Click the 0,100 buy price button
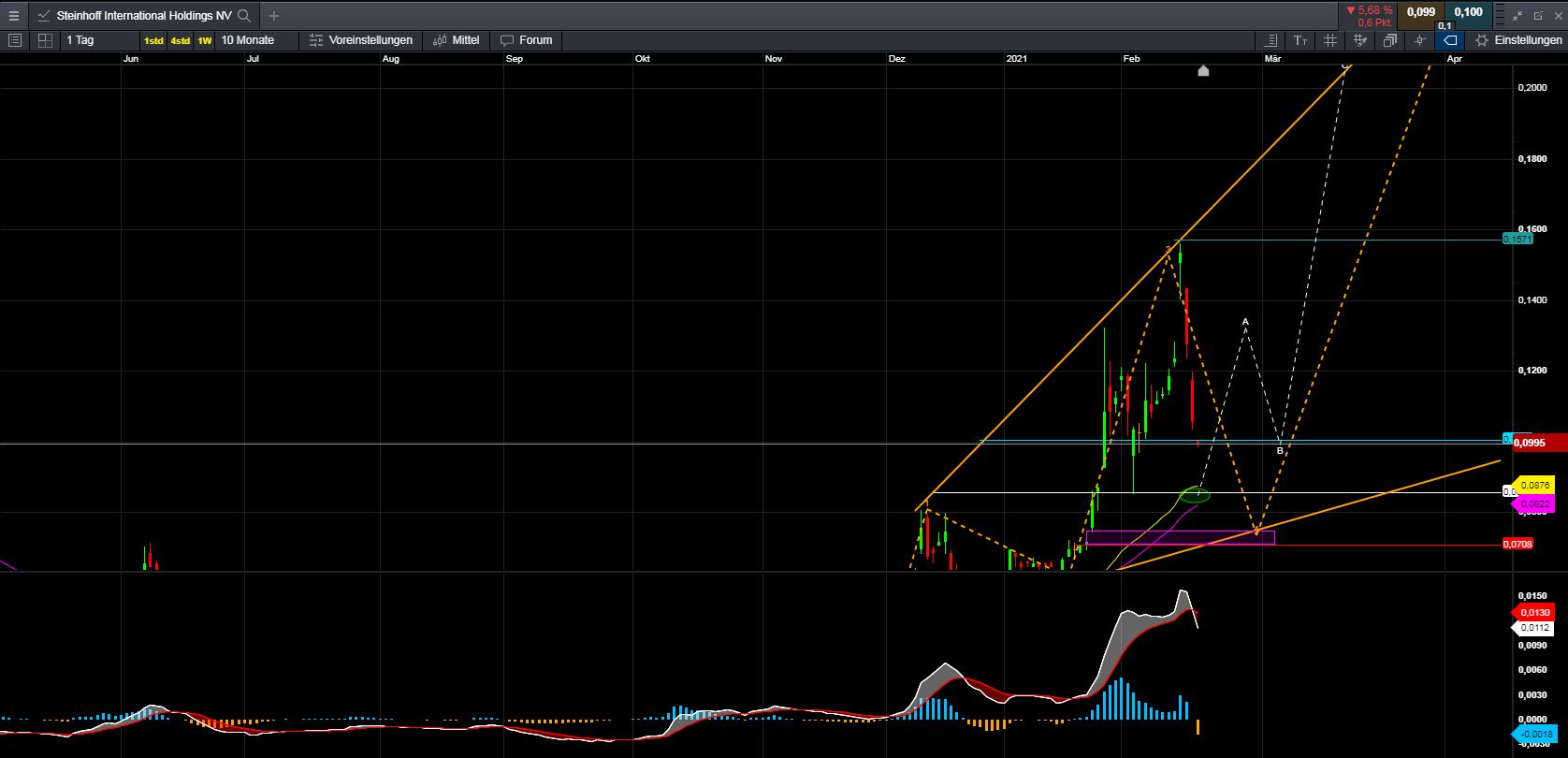 [1469, 12]
